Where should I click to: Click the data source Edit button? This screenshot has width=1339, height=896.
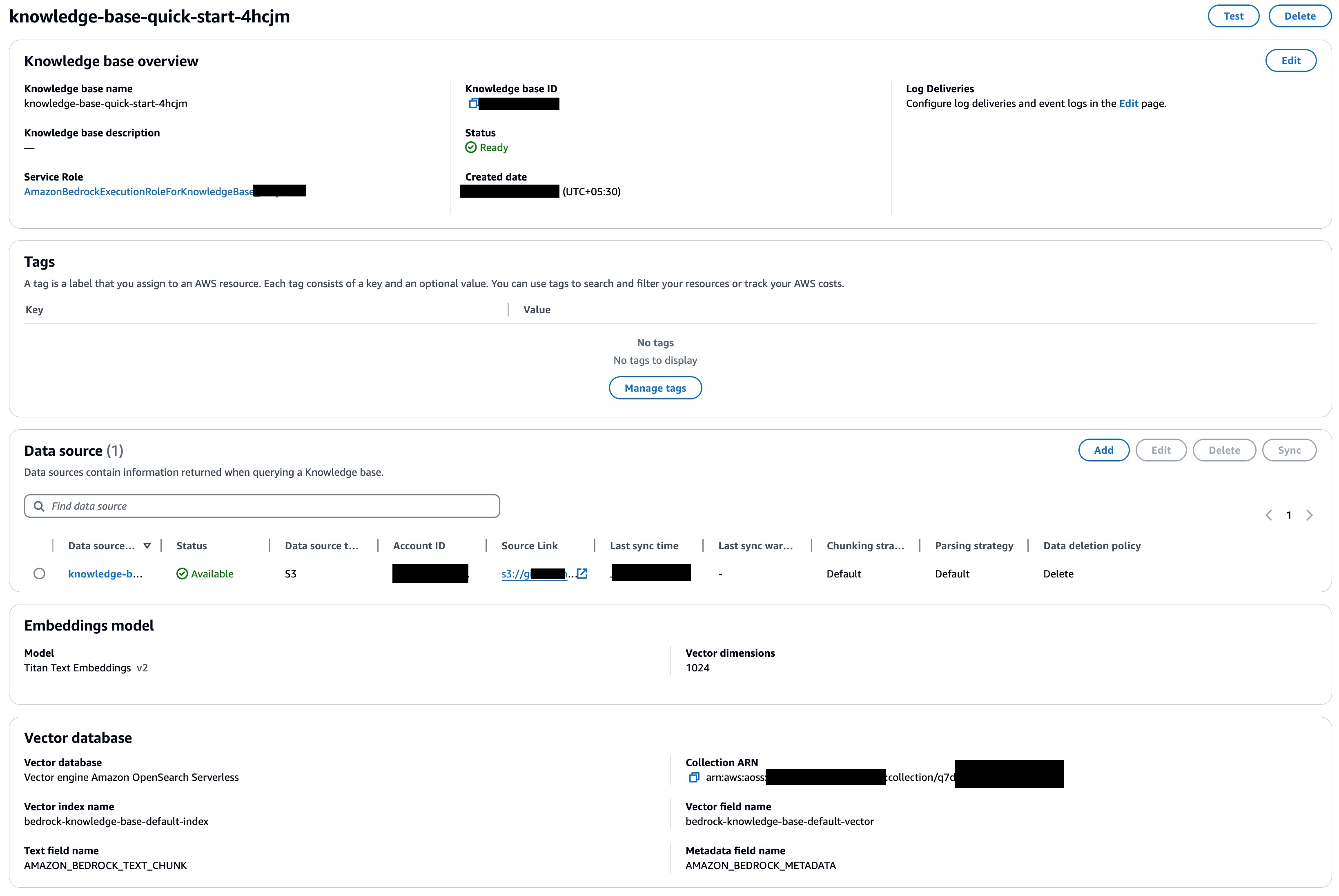(1161, 450)
